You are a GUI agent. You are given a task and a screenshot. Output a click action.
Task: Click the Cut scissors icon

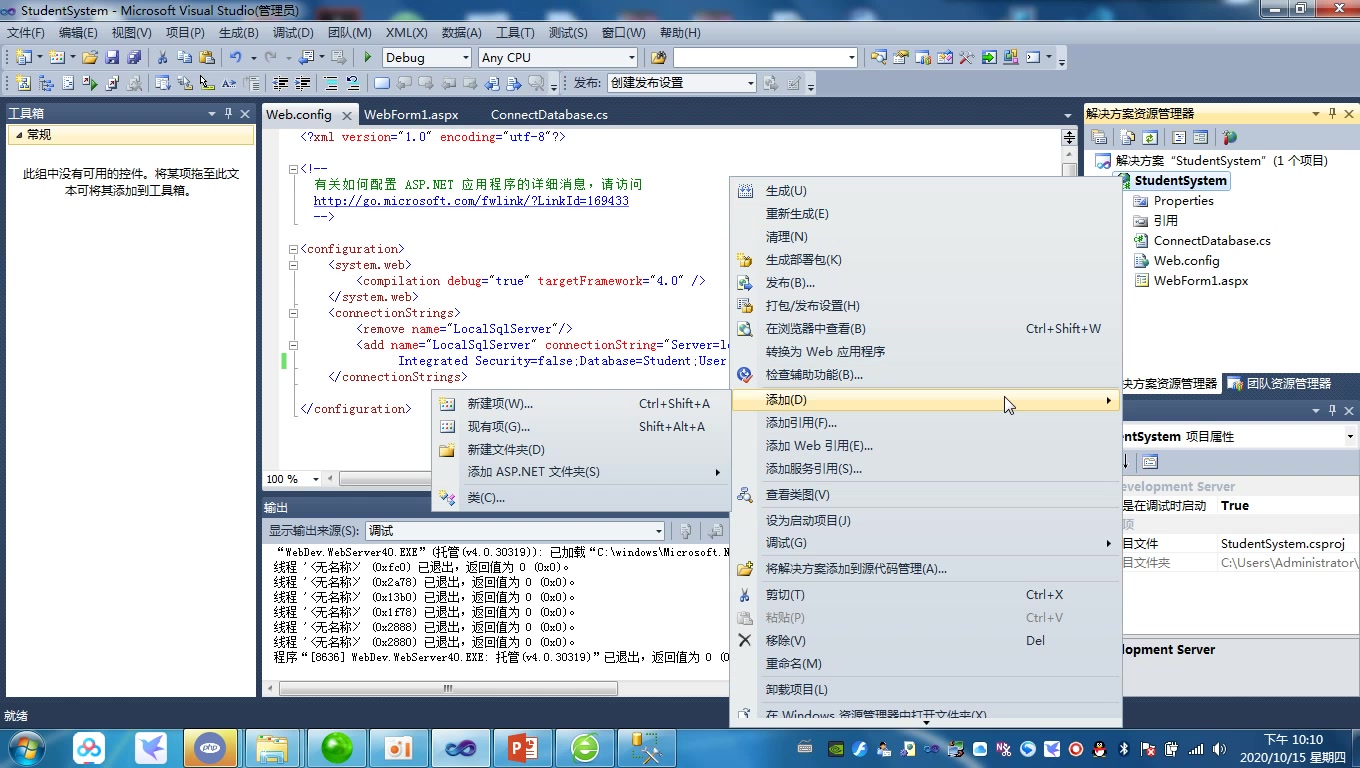coord(162,57)
